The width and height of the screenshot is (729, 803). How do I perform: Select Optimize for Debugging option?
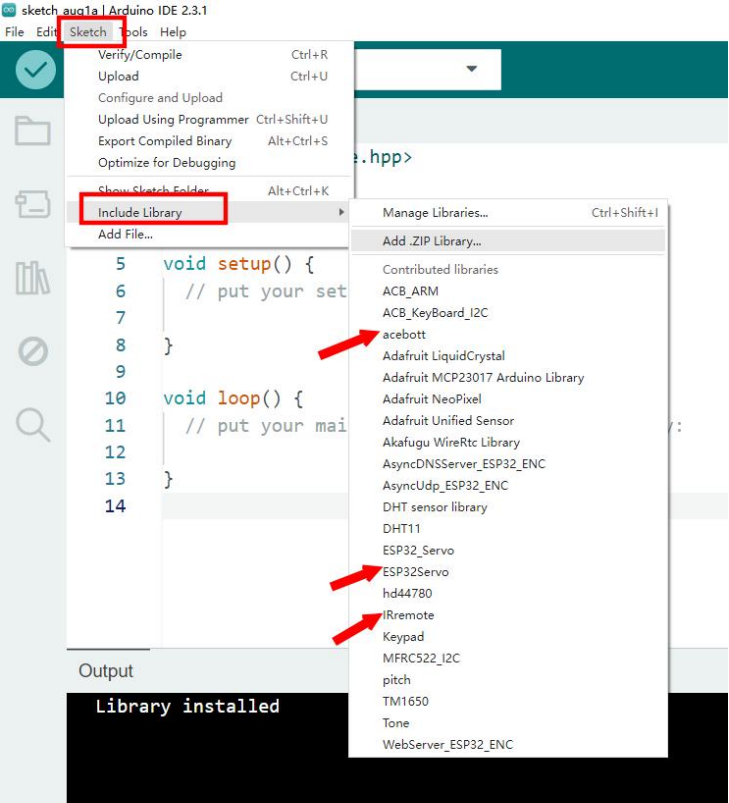coord(167,163)
